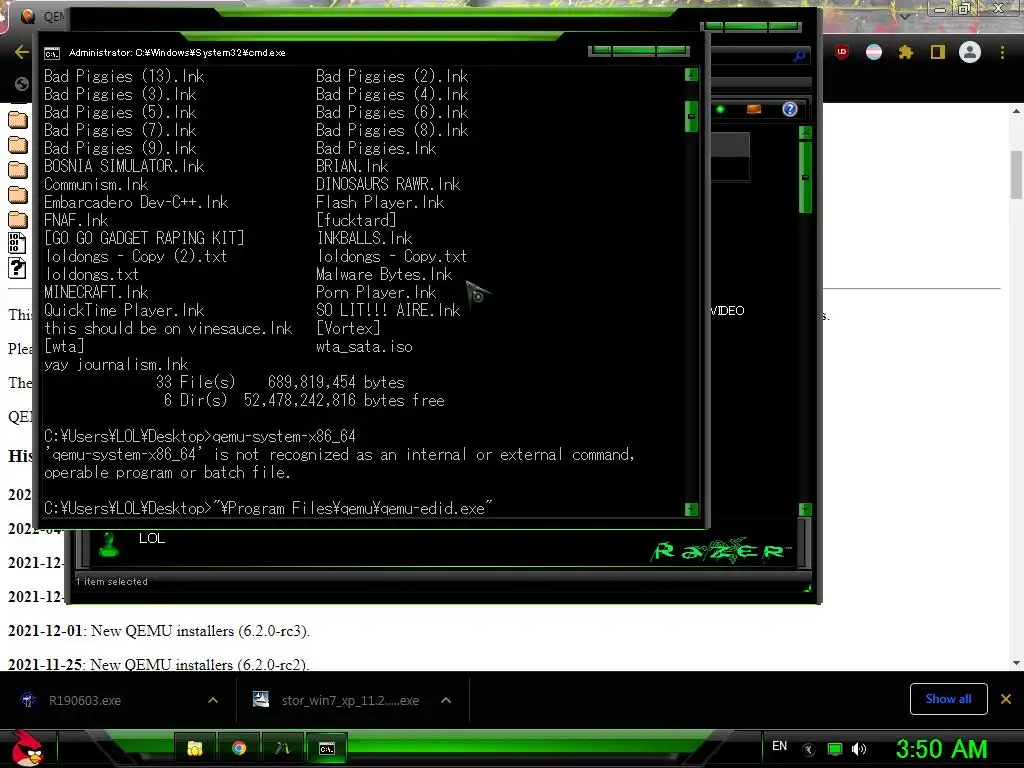Open the green network monitor tray icon

(x=835, y=749)
